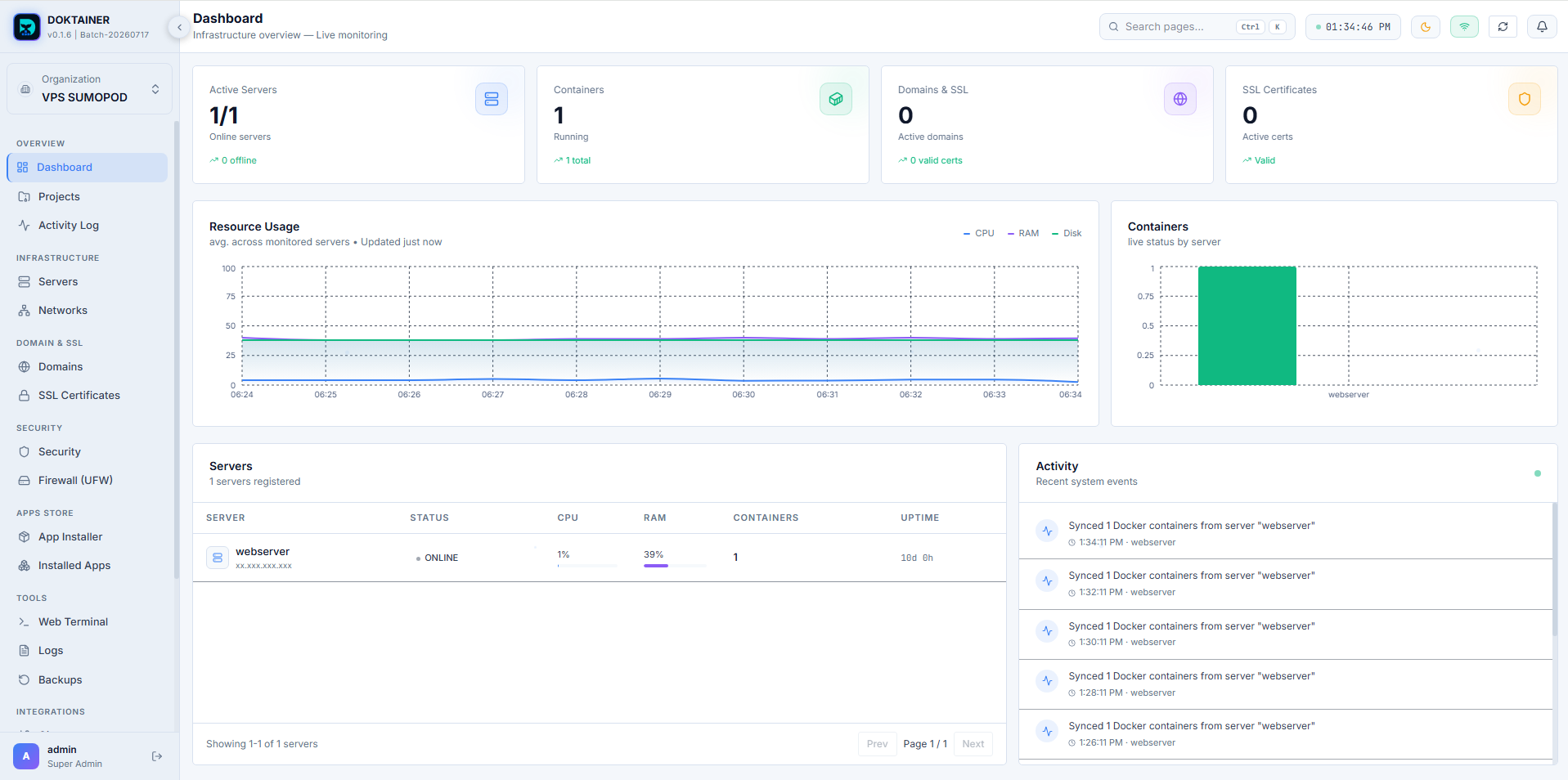Screen dimensions: 1568x780
Task: Click the Containers card cube icon
Action: tap(836, 99)
